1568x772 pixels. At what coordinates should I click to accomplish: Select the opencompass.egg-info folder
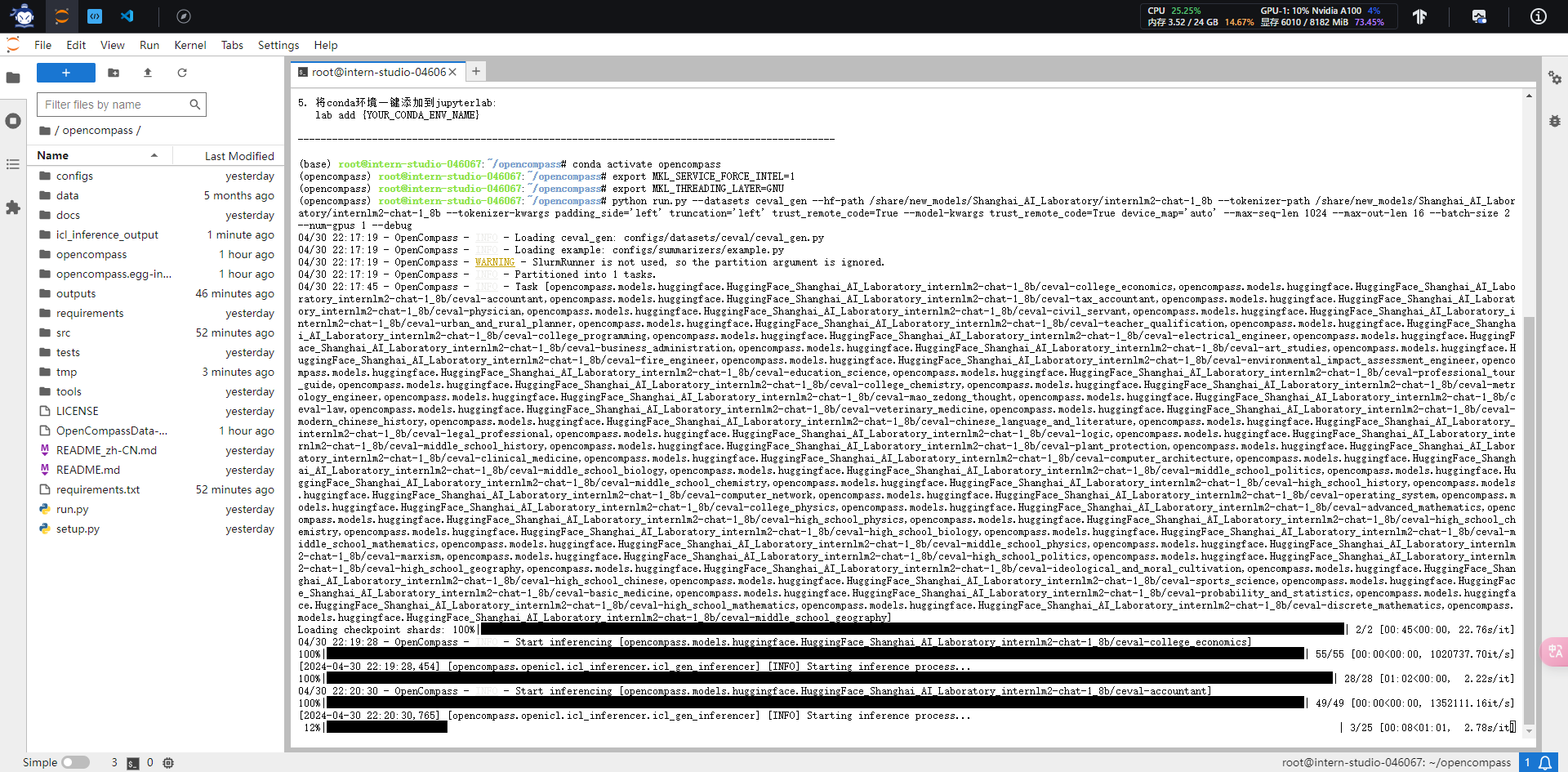coord(157,274)
